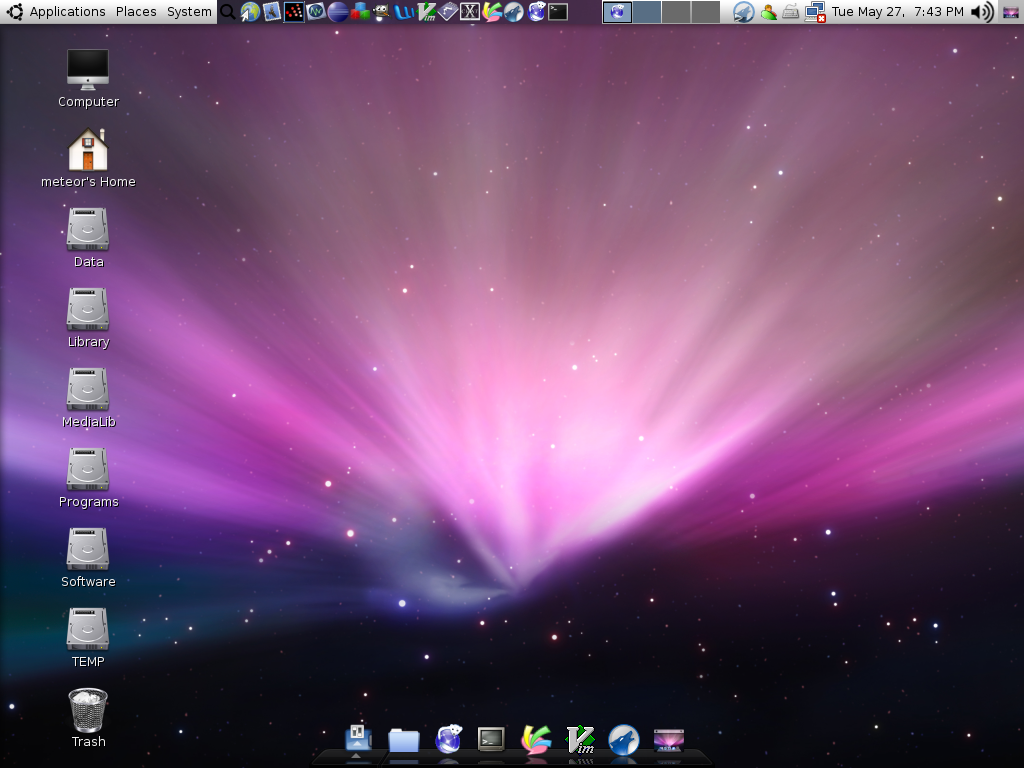This screenshot has height=768, width=1024.
Task: Open the colored cubes app in panel
Action: (360, 12)
